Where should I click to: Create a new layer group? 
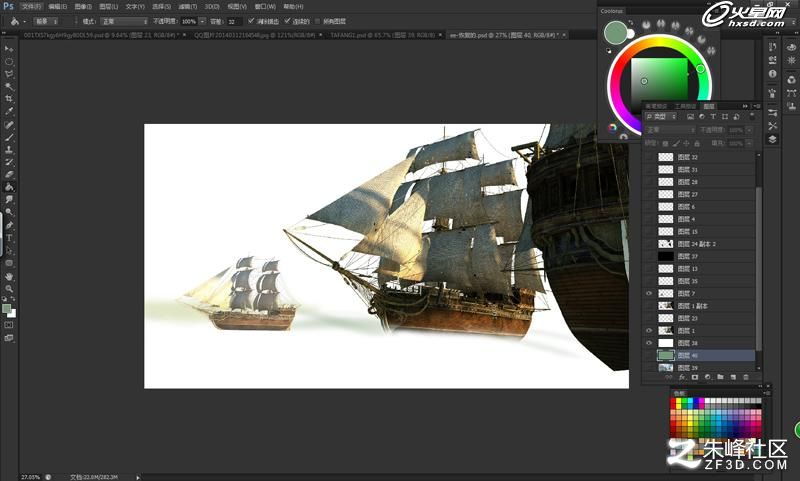tap(720, 377)
